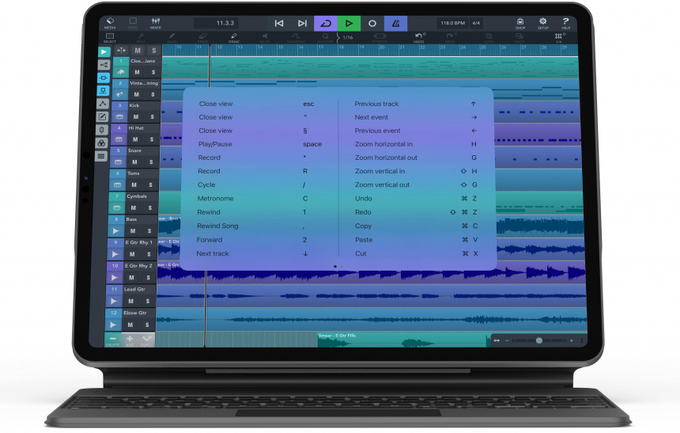Click the 'Paste' shortcut entry in the overlay
Image resolution: width=680 pixels, height=433 pixels.
(x=364, y=239)
